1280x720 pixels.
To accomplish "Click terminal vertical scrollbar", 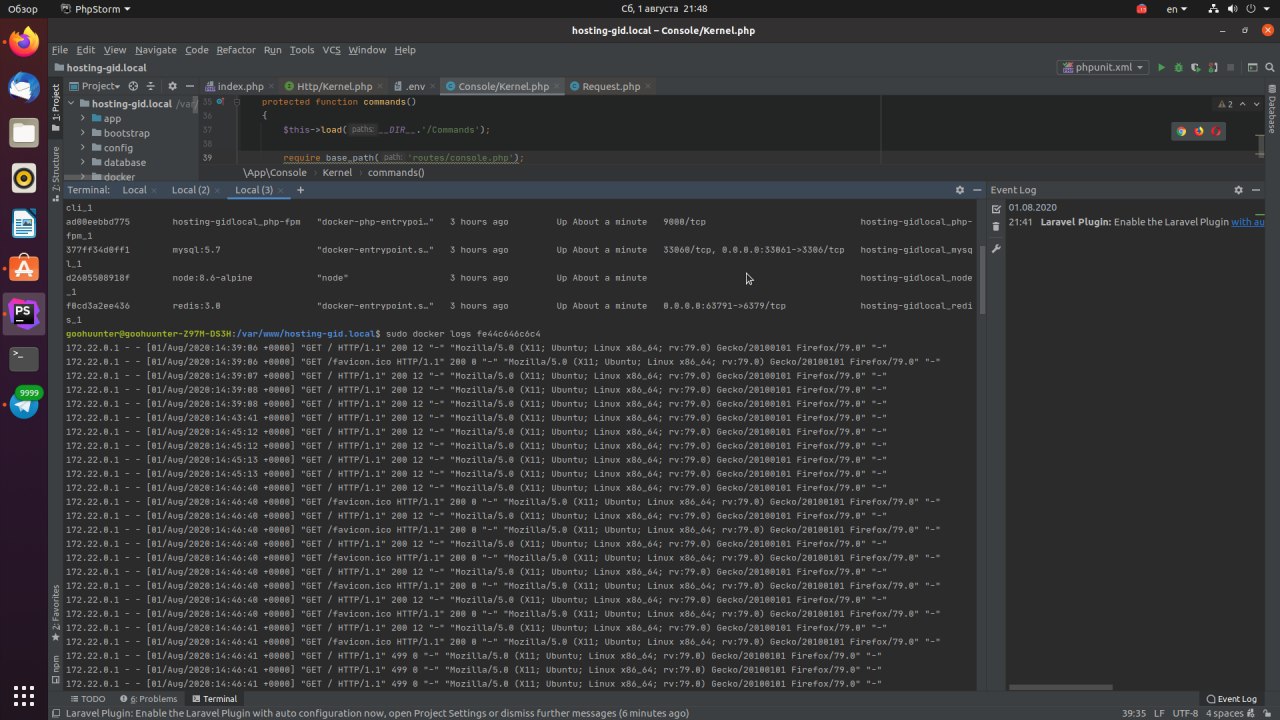I will [982, 280].
